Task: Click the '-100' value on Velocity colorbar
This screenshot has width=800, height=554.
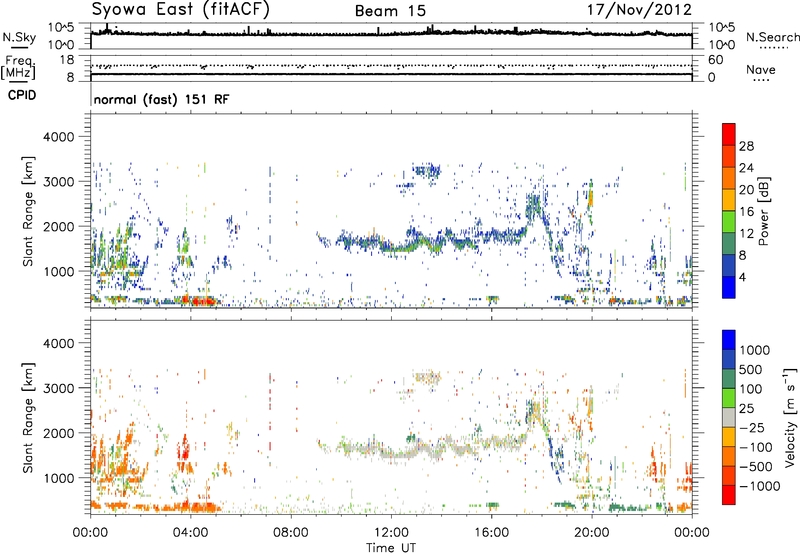Action: pyautogui.click(x=756, y=447)
